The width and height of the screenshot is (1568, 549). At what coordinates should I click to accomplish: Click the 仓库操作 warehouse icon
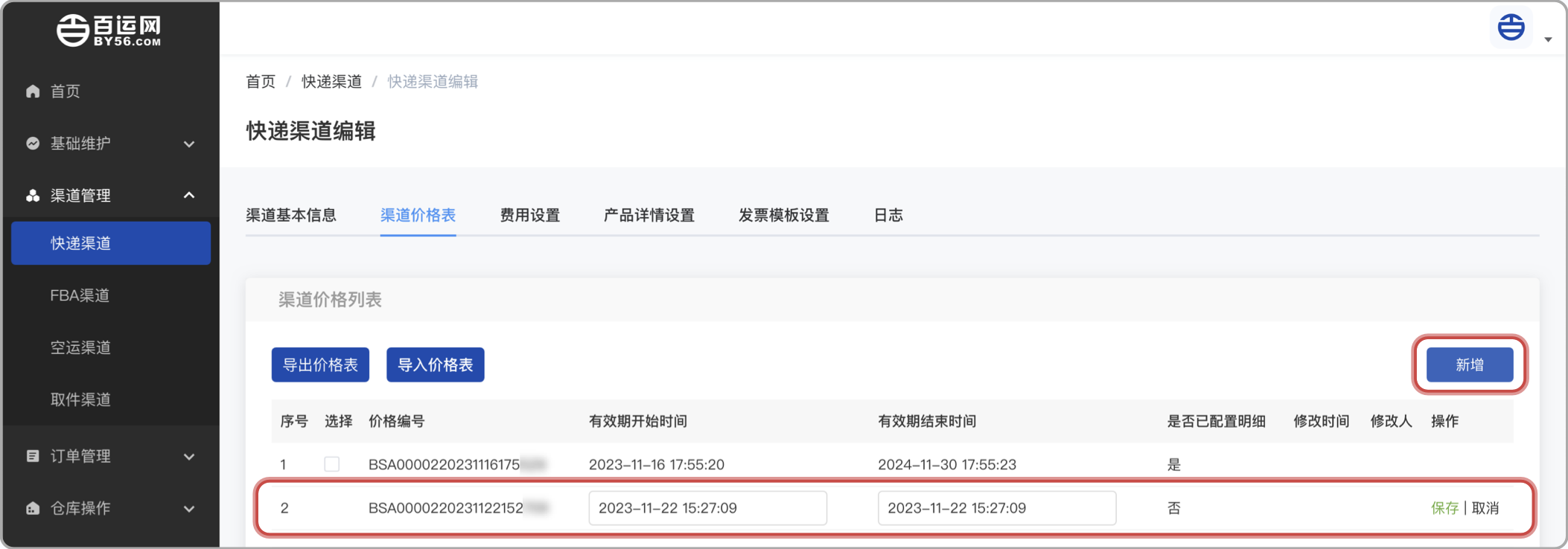(x=33, y=508)
